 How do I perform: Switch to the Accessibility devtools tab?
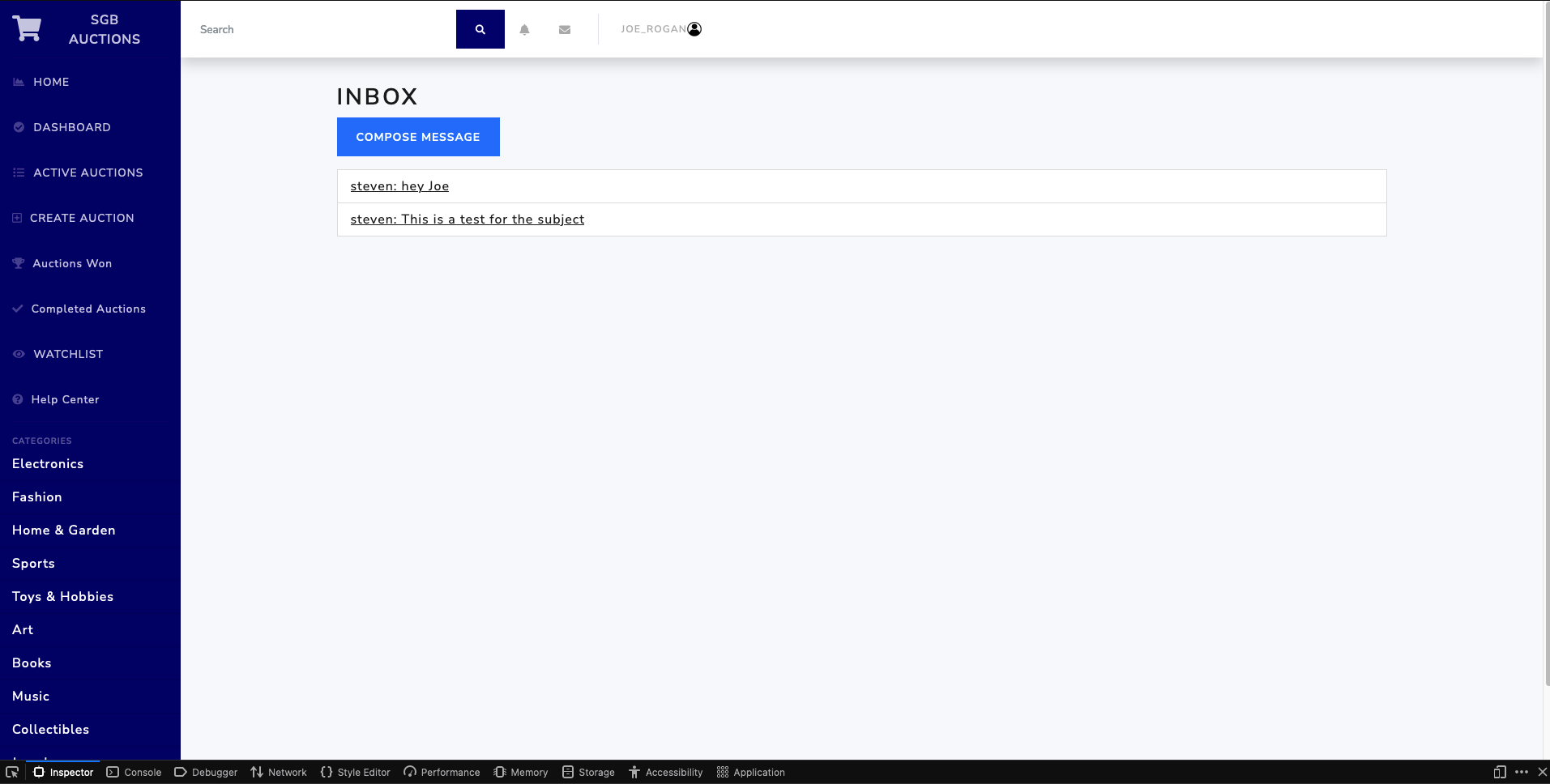tap(666, 772)
